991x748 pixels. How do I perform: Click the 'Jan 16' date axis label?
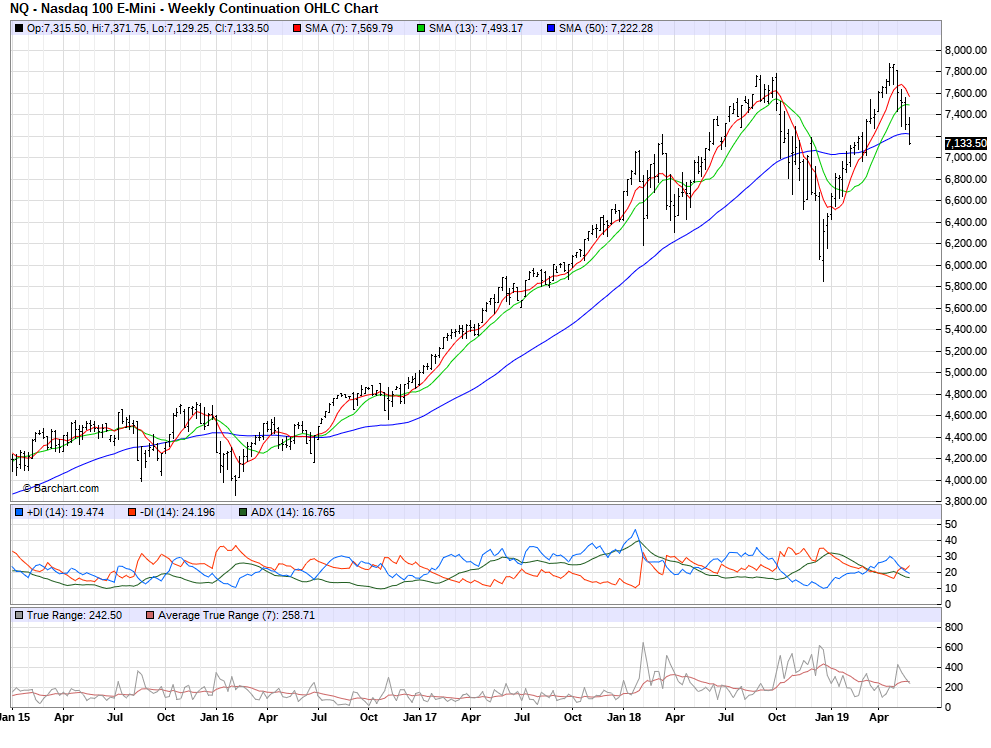pyautogui.click(x=217, y=718)
